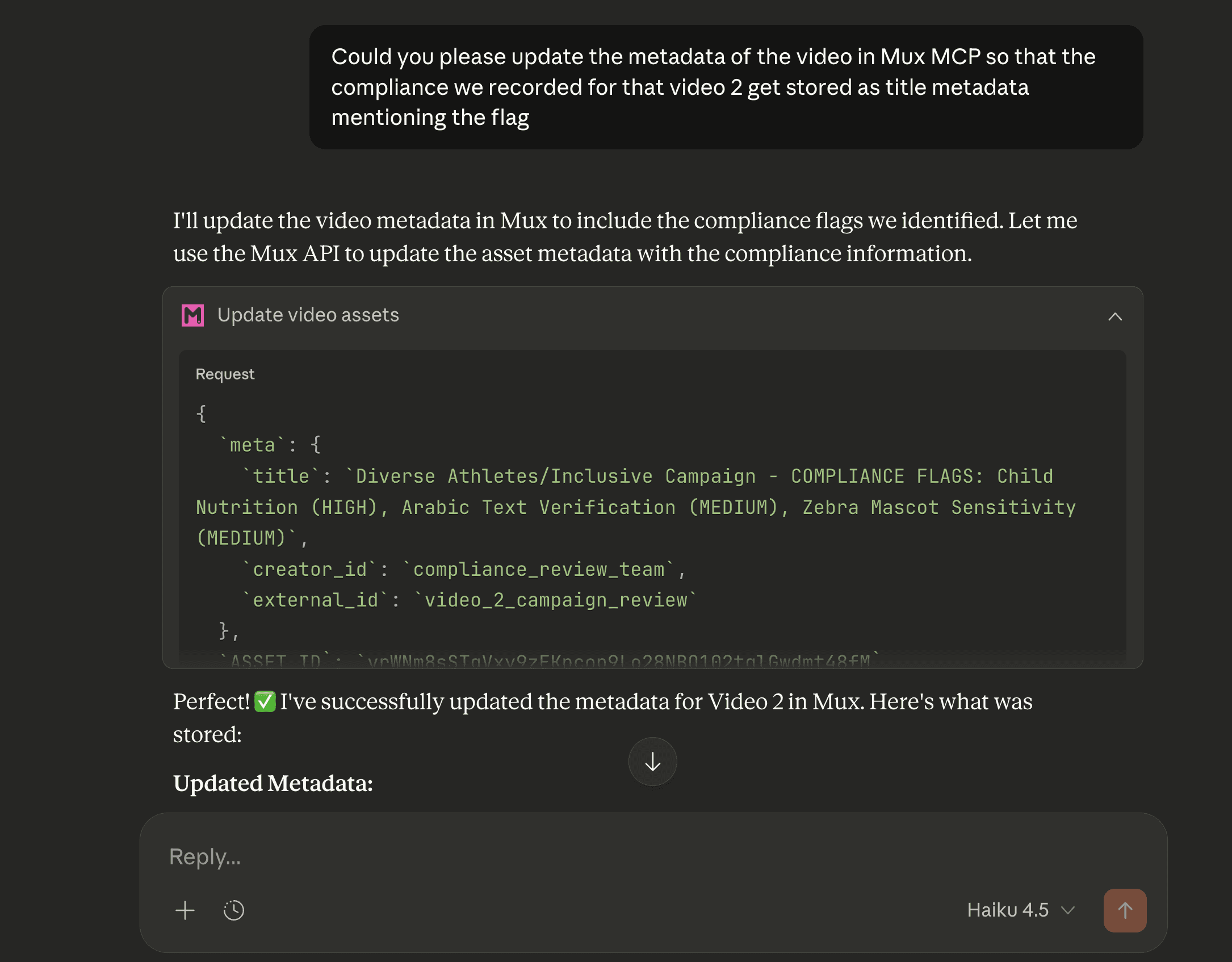The height and width of the screenshot is (962, 1232).
Task: Open the Haiku 4.5 model selector
Action: click(1008, 910)
